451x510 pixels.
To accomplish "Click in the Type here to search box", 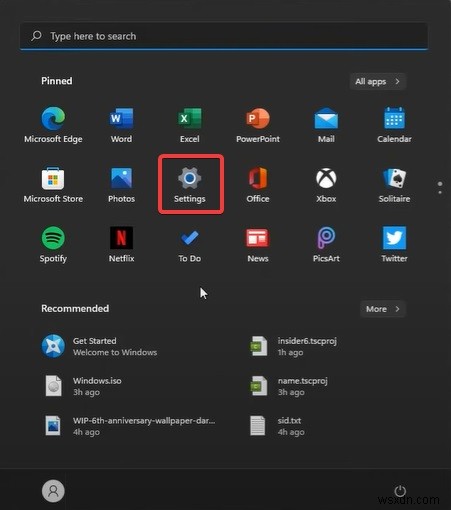I will click(x=224, y=36).
